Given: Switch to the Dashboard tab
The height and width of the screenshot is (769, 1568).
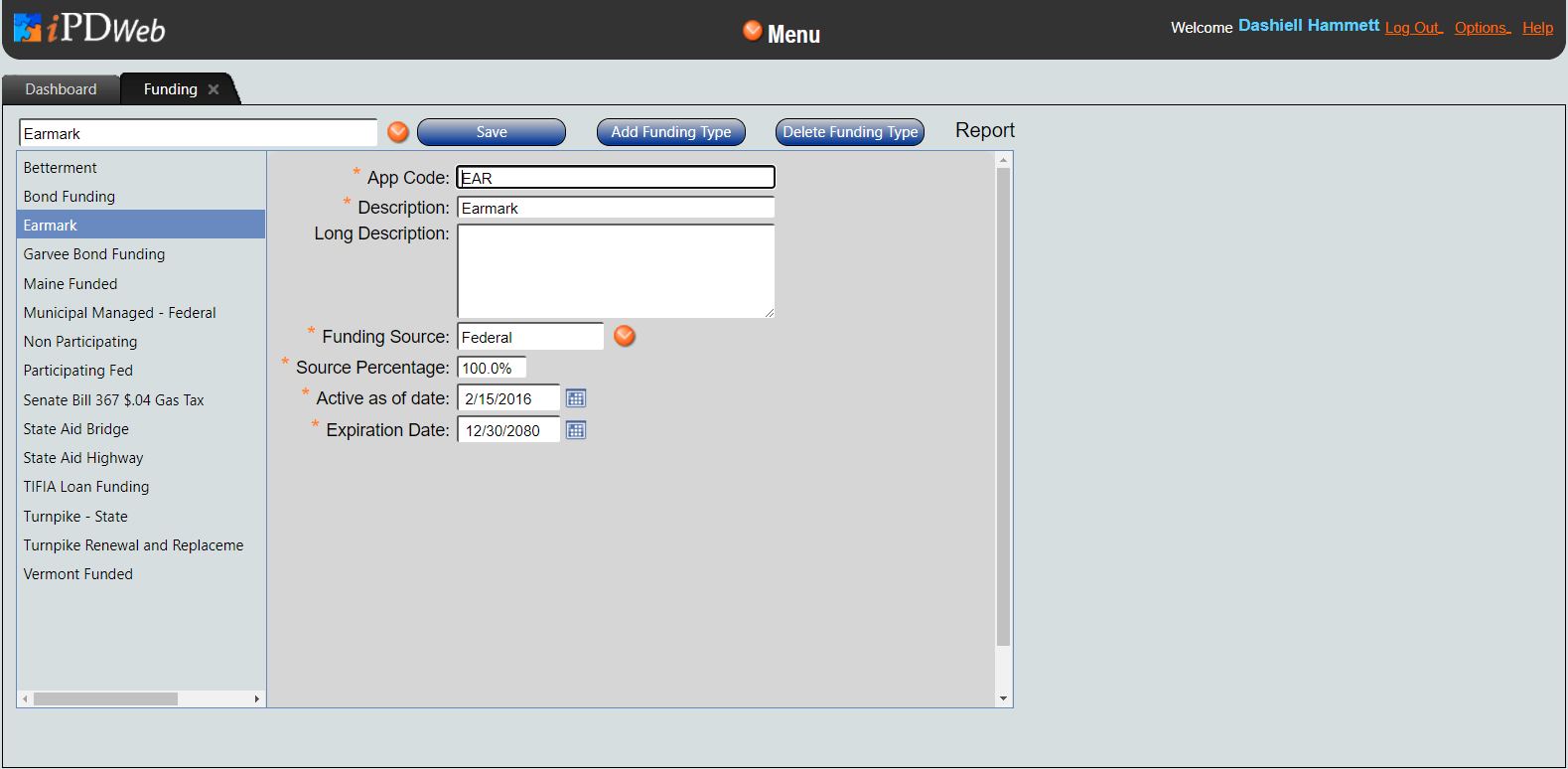Looking at the screenshot, I should coord(61,89).
